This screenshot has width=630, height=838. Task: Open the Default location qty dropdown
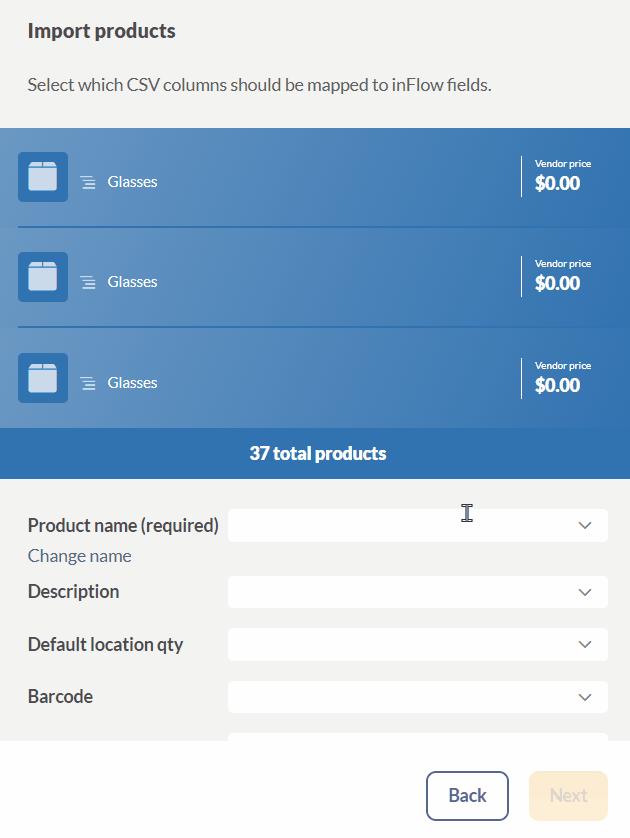[x=417, y=644]
